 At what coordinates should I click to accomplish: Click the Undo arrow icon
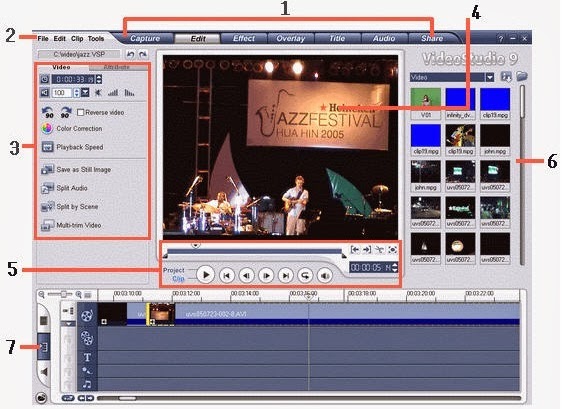130,54
